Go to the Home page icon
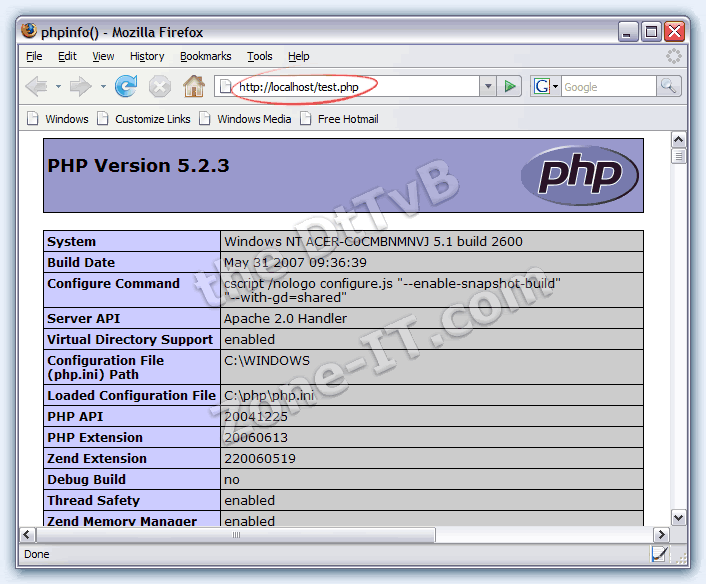This screenshot has width=706, height=584. pos(194,86)
